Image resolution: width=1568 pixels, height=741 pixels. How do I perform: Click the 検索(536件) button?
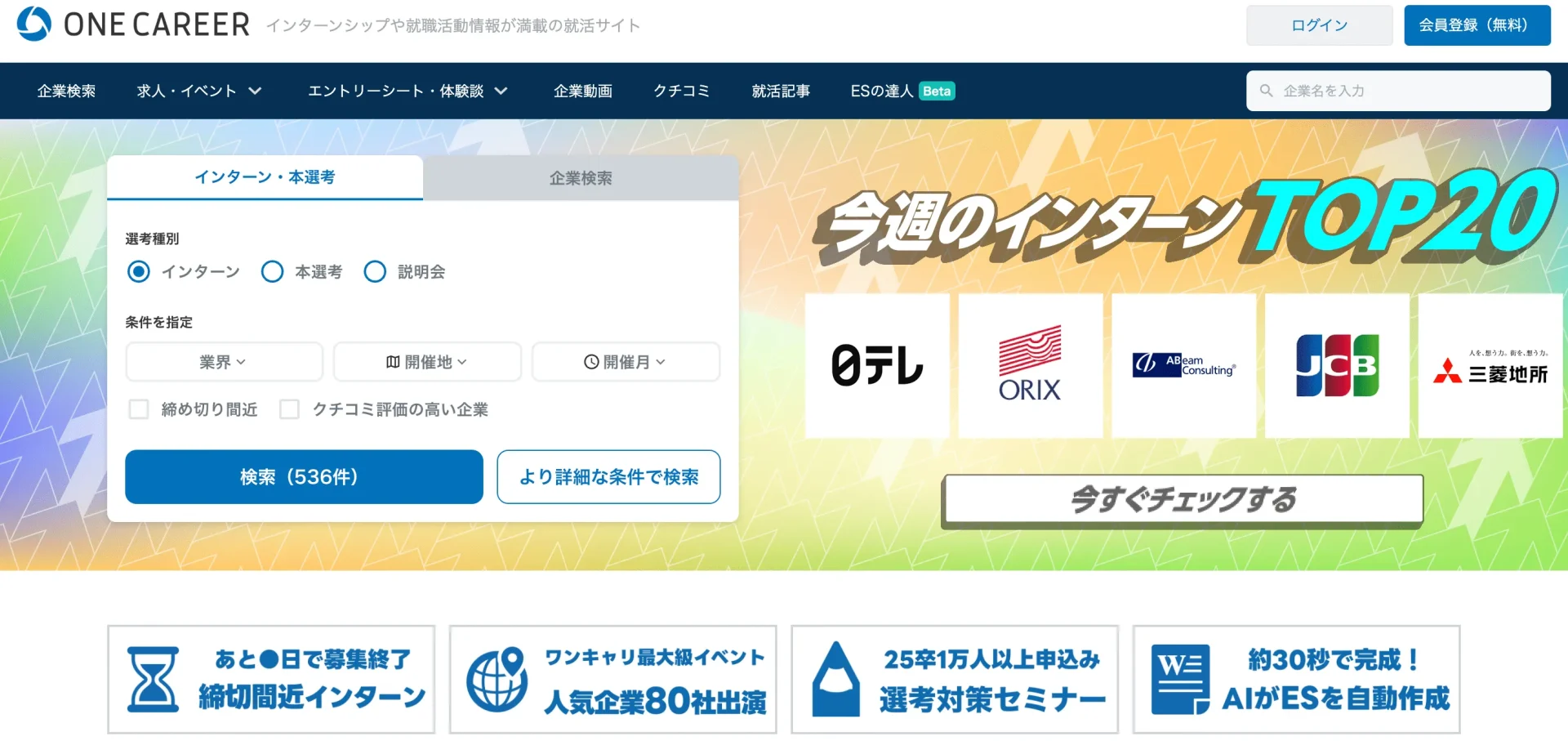tap(304, 476)
